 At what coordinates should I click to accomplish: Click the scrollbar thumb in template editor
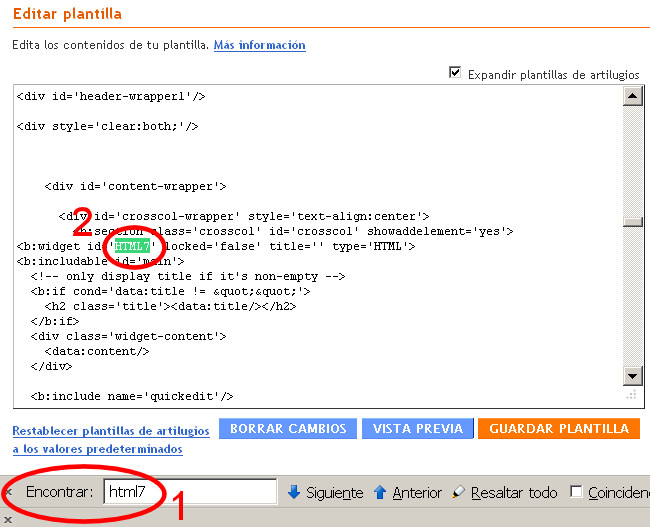pos(632,223)
